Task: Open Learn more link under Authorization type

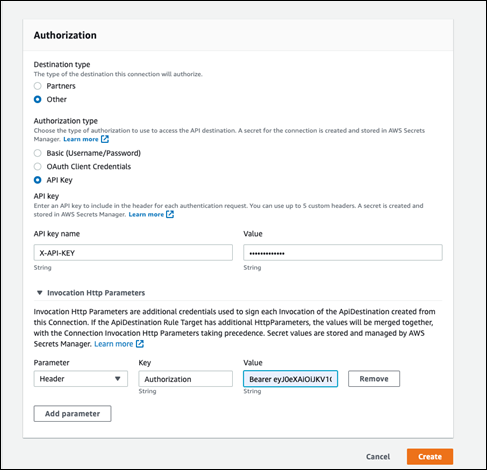Action: [x=81, y=139]
